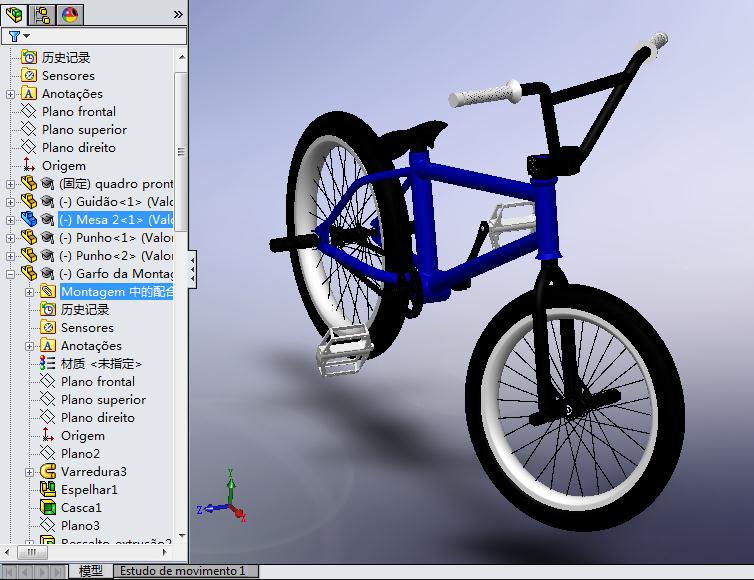Select the white left handlebar grip
The image size is (754, 580).
pyautogui.click(x=484, y=93)
